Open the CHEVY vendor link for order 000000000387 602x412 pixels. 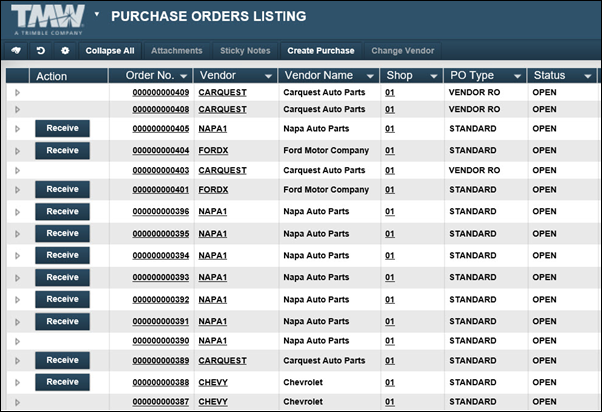point(213,401)
